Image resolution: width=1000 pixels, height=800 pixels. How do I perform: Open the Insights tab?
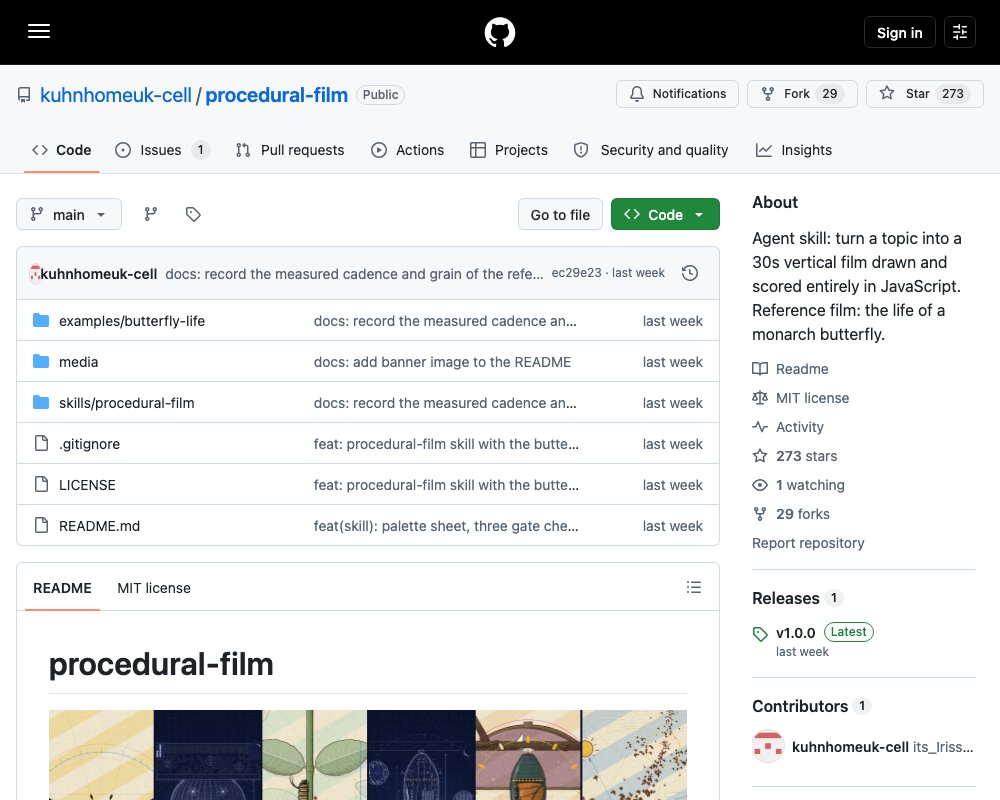click(x=794, y=150)
